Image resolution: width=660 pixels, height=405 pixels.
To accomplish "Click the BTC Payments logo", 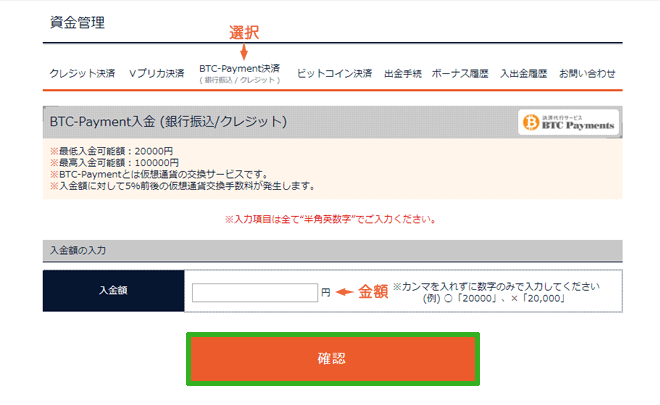I will coord(569,122).
